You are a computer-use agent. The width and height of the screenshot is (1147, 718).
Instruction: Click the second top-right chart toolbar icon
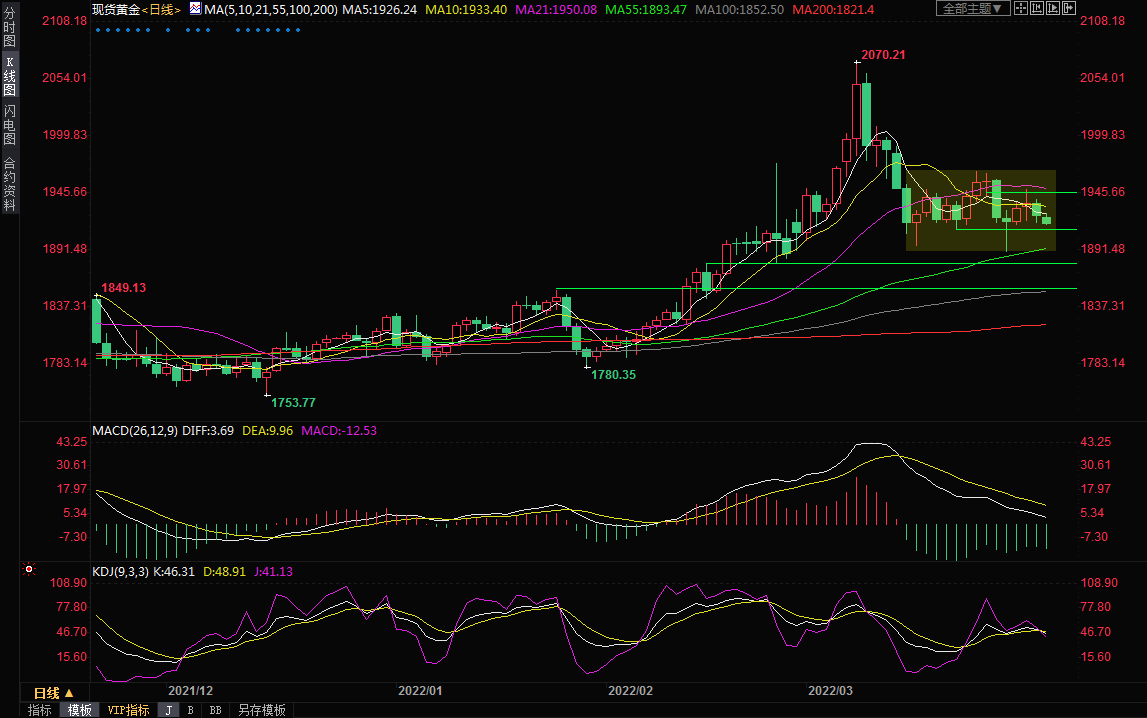click(1042, 9)
